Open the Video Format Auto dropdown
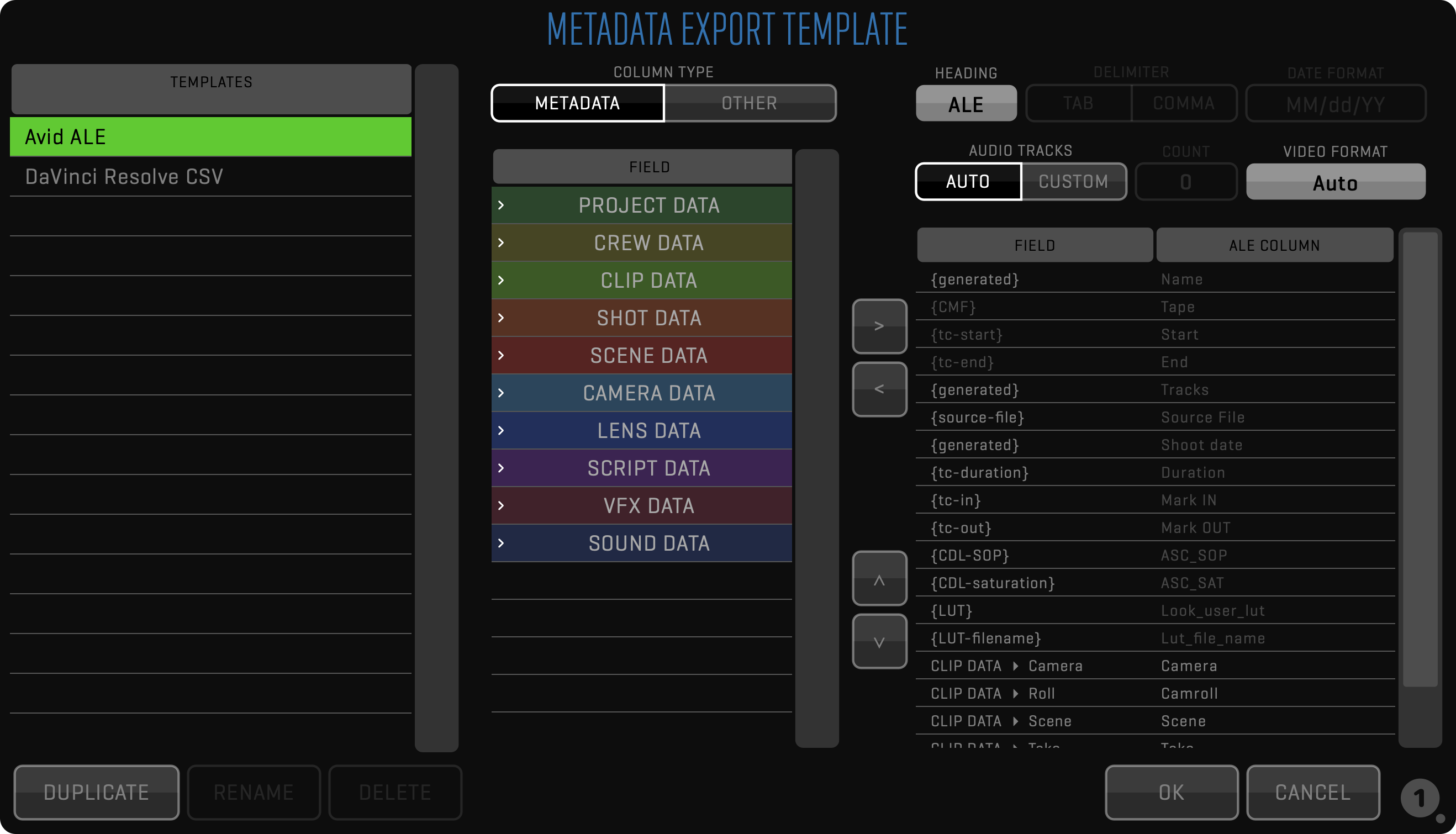1456x834 pixels. point(1335,182)
